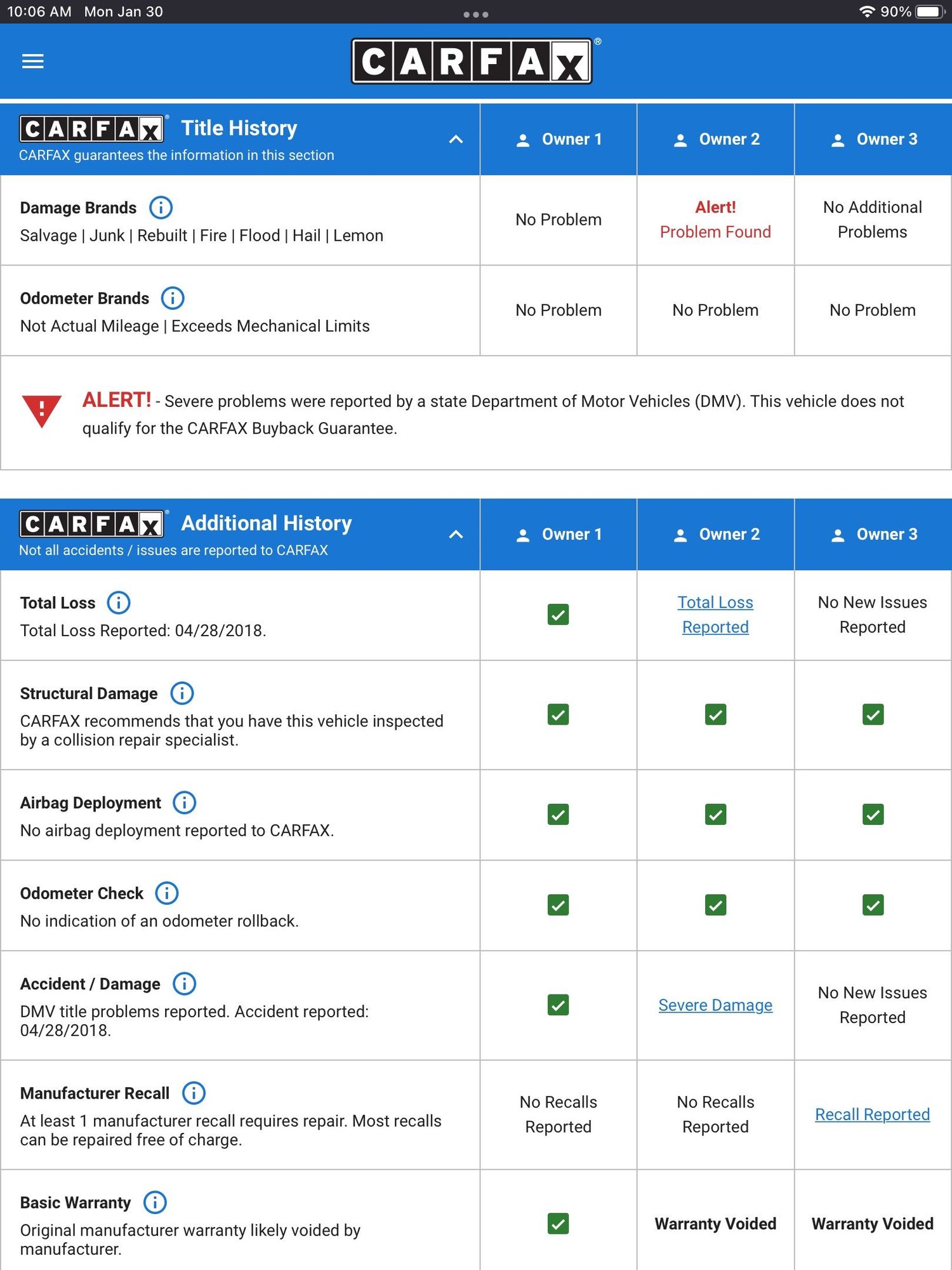Viewport: 952px width, 1270px height.
Task: Tap Total Loss Reported: 04/28/2018 text
Action: [x=143, y=630]
